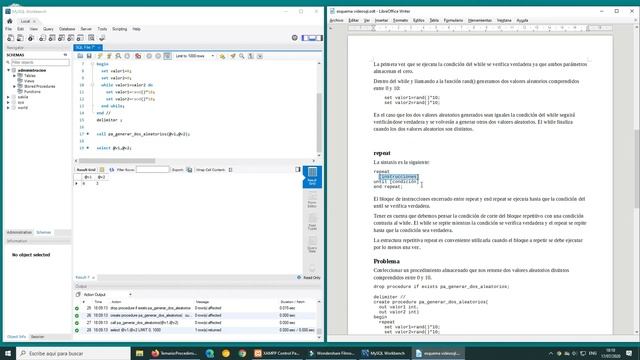Rollback transaction icon in editor toolbar

point(158,56)
